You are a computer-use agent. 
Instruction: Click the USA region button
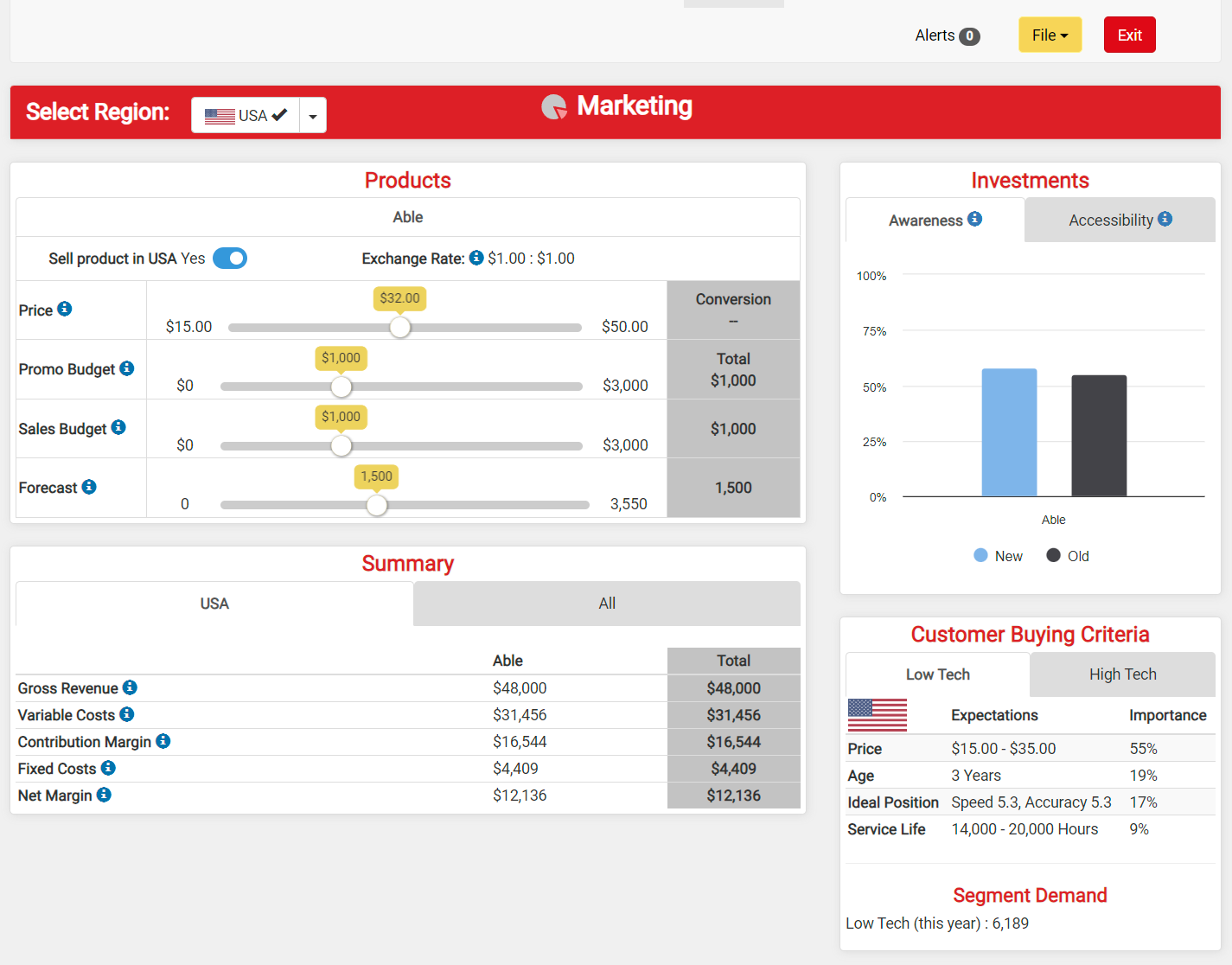point(246,115)
